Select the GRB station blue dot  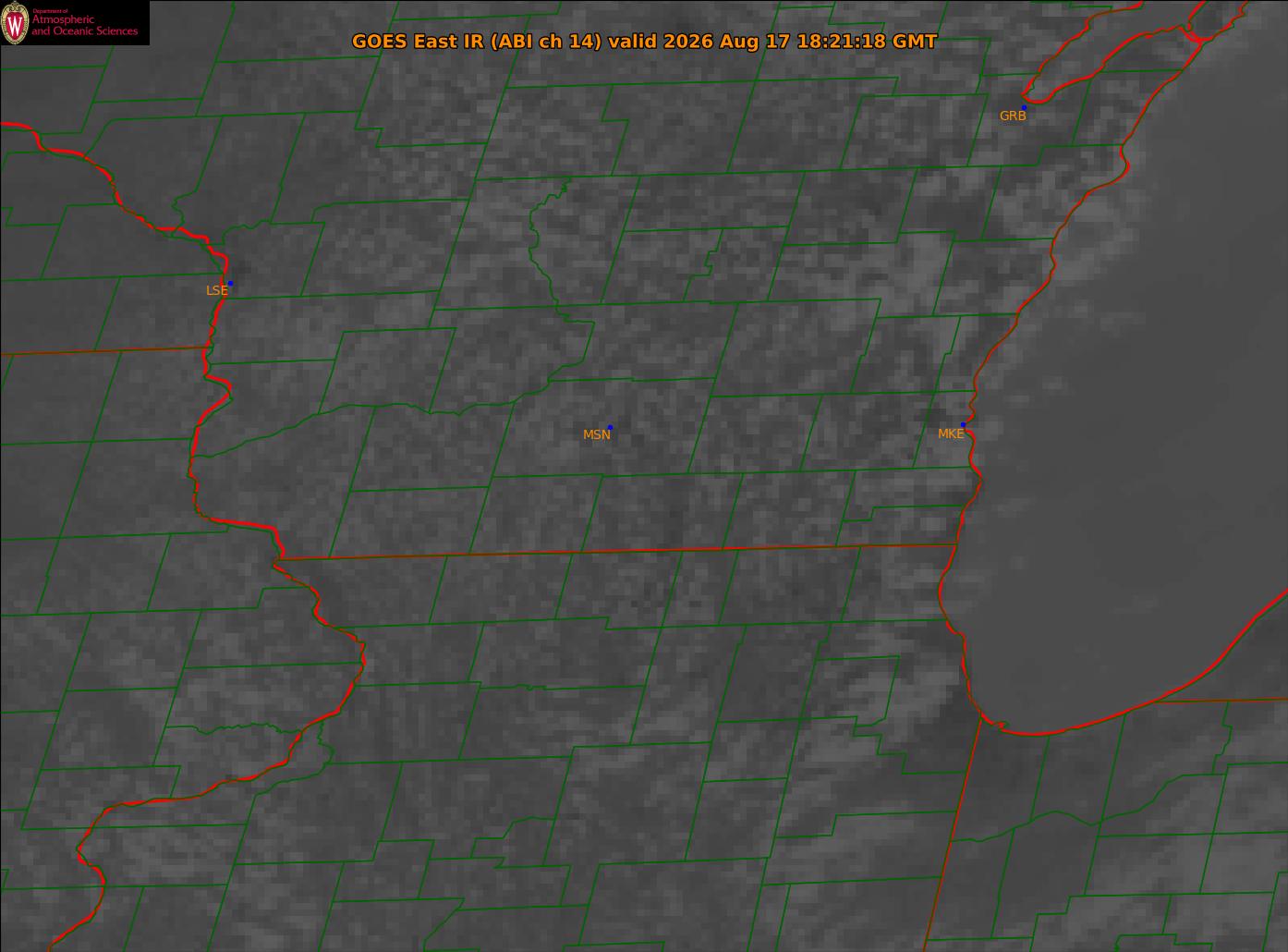[1024, 108]
